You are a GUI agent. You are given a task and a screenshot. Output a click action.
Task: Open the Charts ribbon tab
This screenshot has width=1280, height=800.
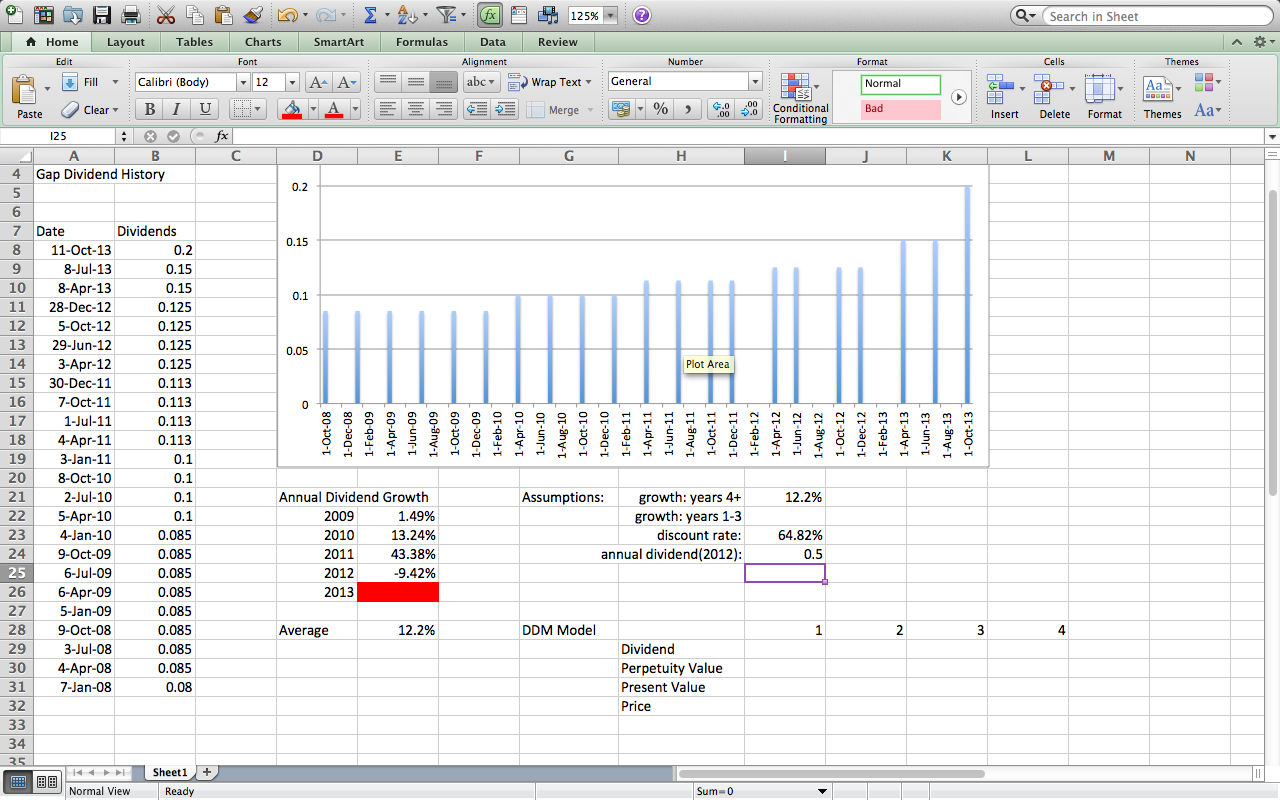(x=263, y=42)
